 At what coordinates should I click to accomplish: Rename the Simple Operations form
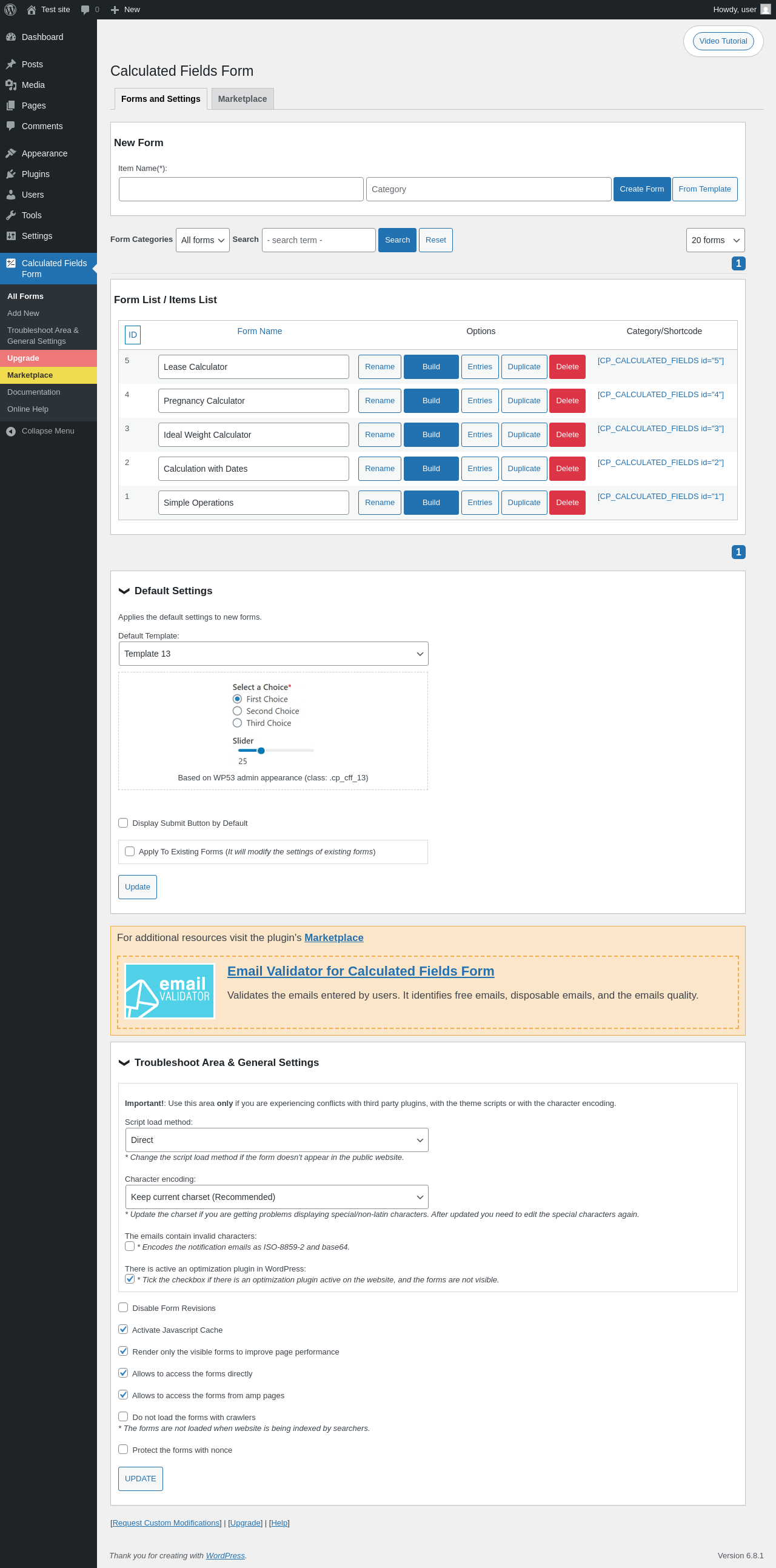point(380,503)
